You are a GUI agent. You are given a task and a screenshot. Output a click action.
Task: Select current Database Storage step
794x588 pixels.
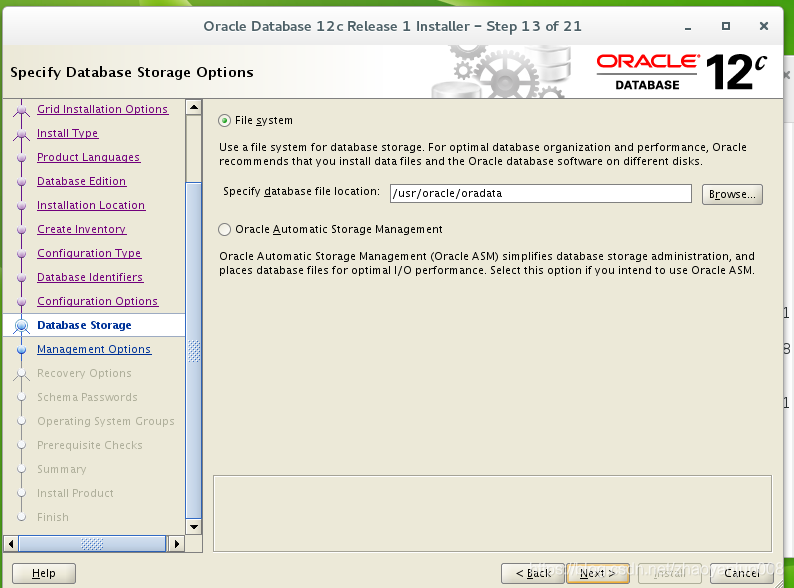point(84,325)
